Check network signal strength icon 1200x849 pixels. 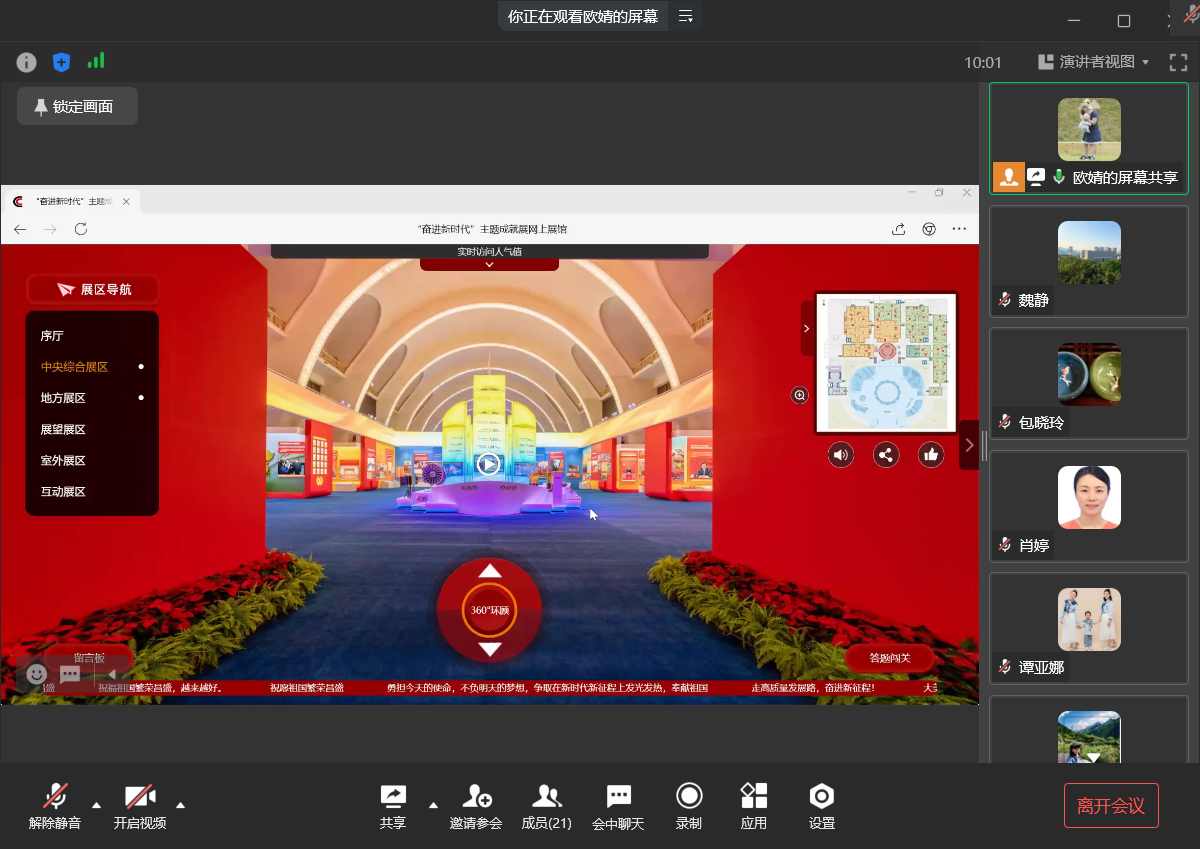(x=96, y=61)
